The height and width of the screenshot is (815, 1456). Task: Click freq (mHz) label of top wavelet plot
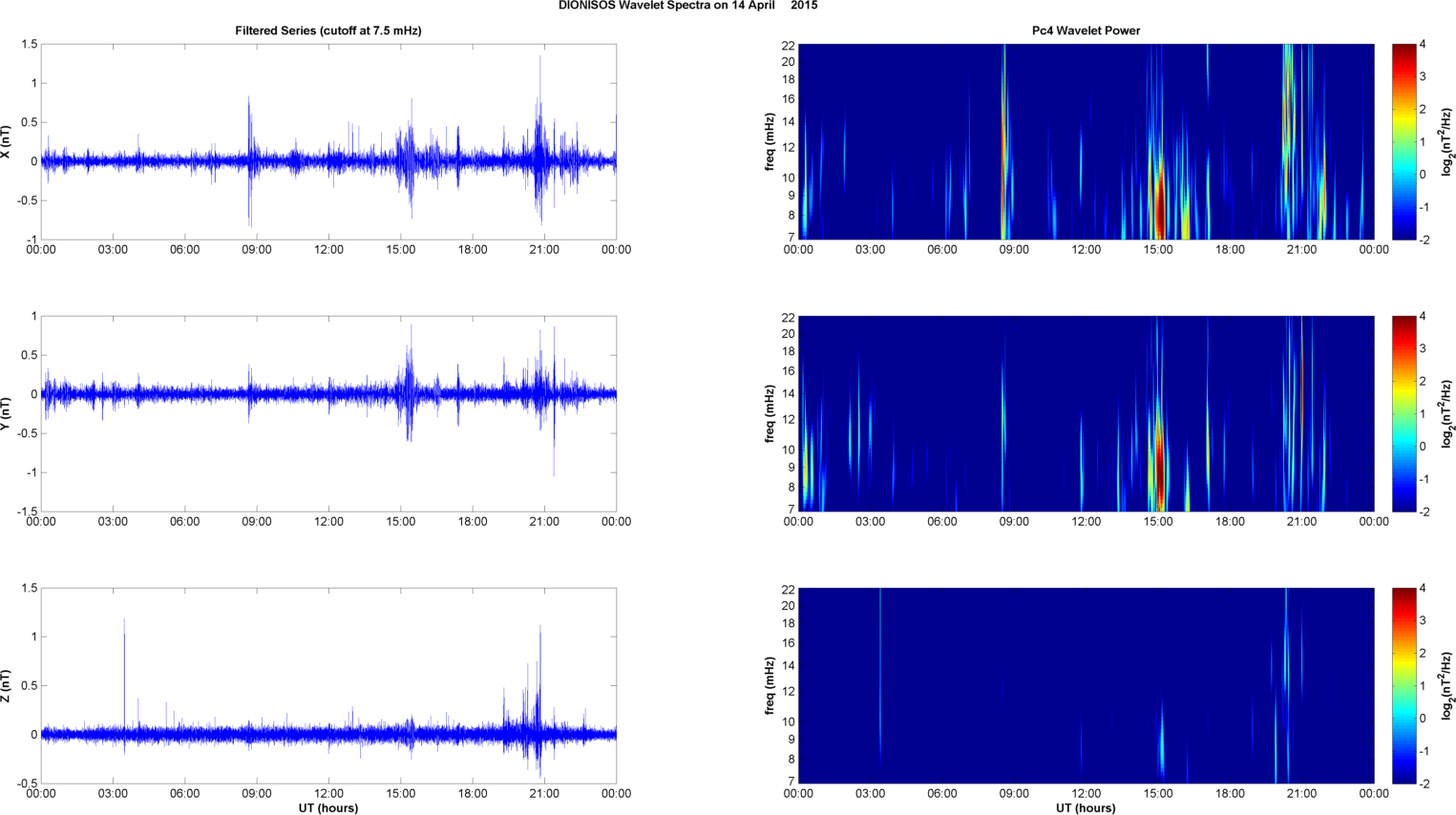point(770,141)
